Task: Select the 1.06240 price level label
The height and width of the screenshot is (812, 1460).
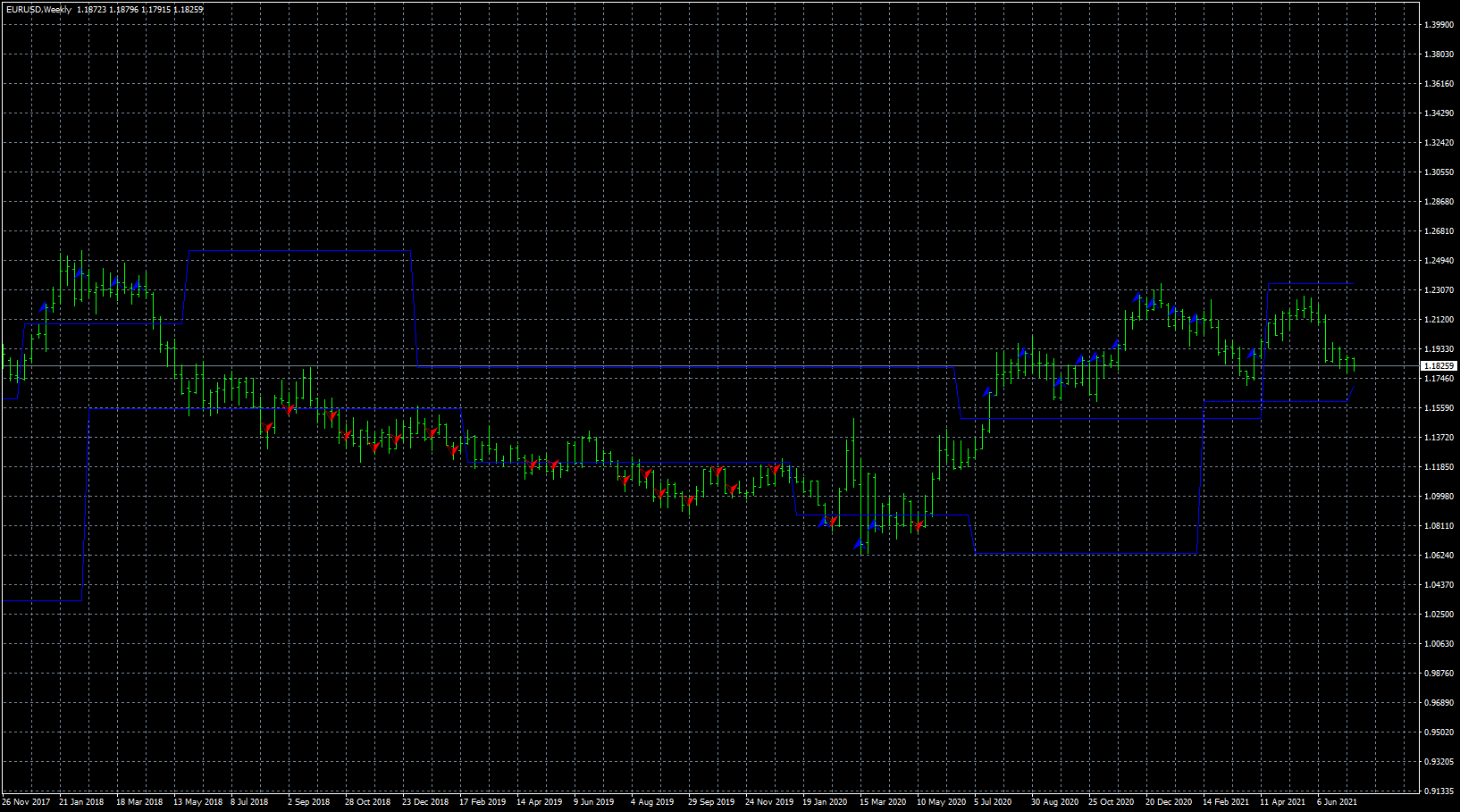Action: point(1439,556)
